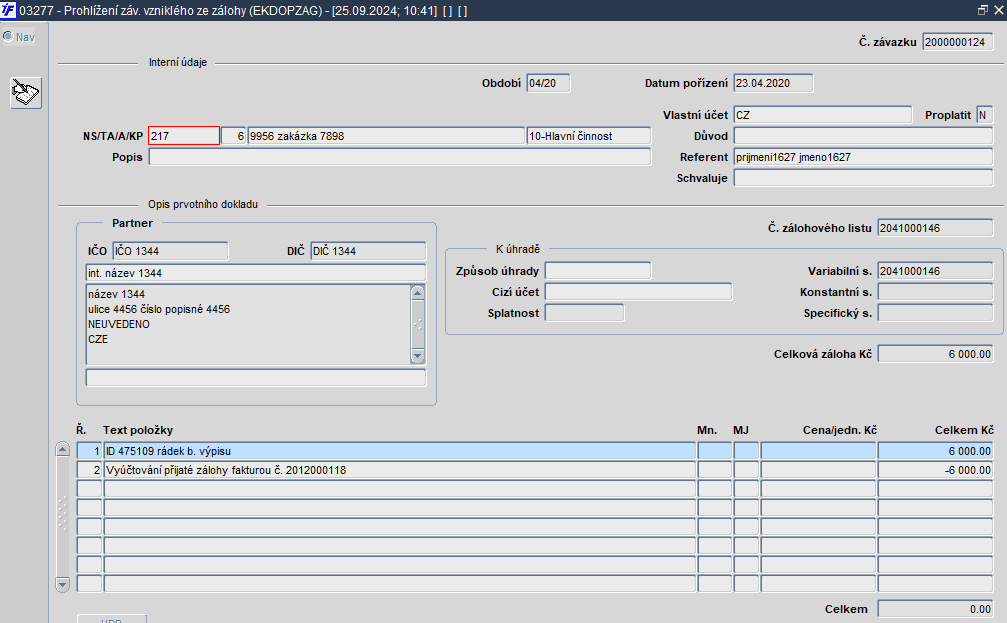Click down arrow of partner address scrollbar
1007x623 pixels.
point(417,356)
